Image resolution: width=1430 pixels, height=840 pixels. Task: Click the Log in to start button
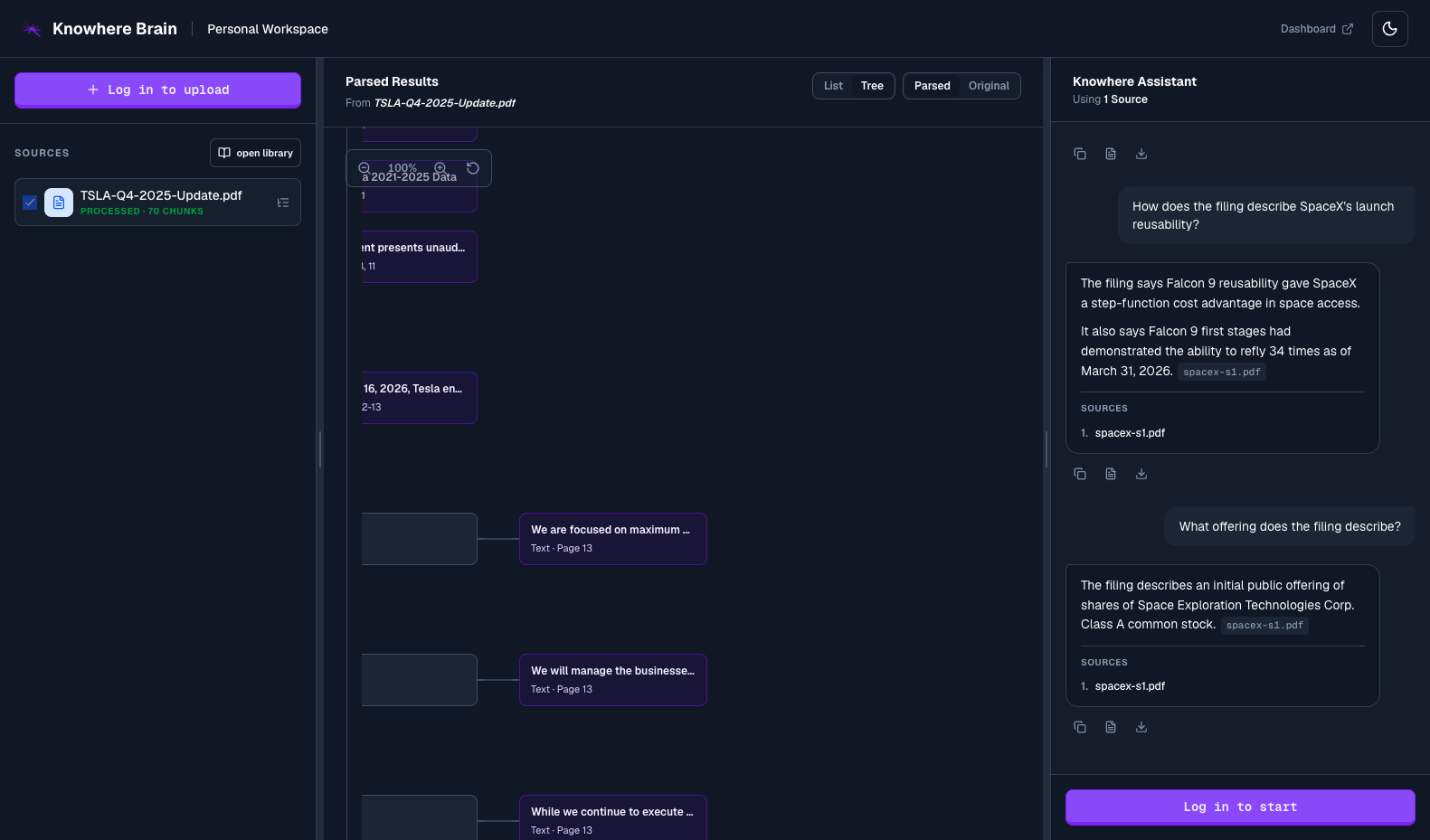[1240, 807]
